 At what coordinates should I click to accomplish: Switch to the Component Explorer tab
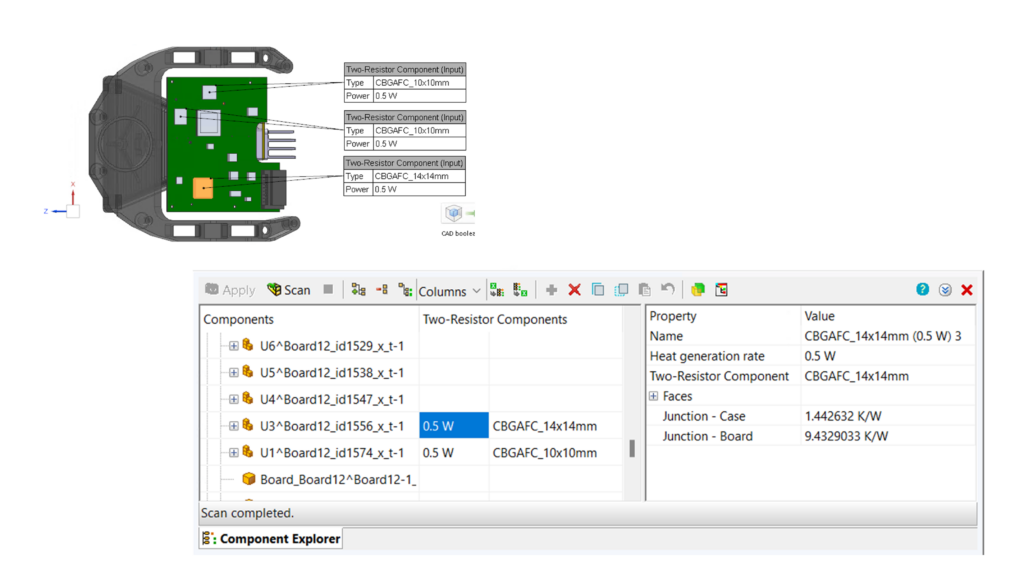[x=271, y=539]
